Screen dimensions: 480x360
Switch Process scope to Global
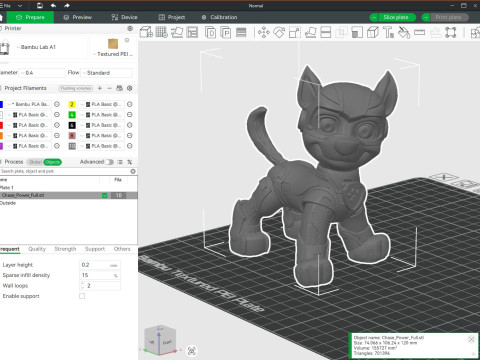click(x=35, y=162)
